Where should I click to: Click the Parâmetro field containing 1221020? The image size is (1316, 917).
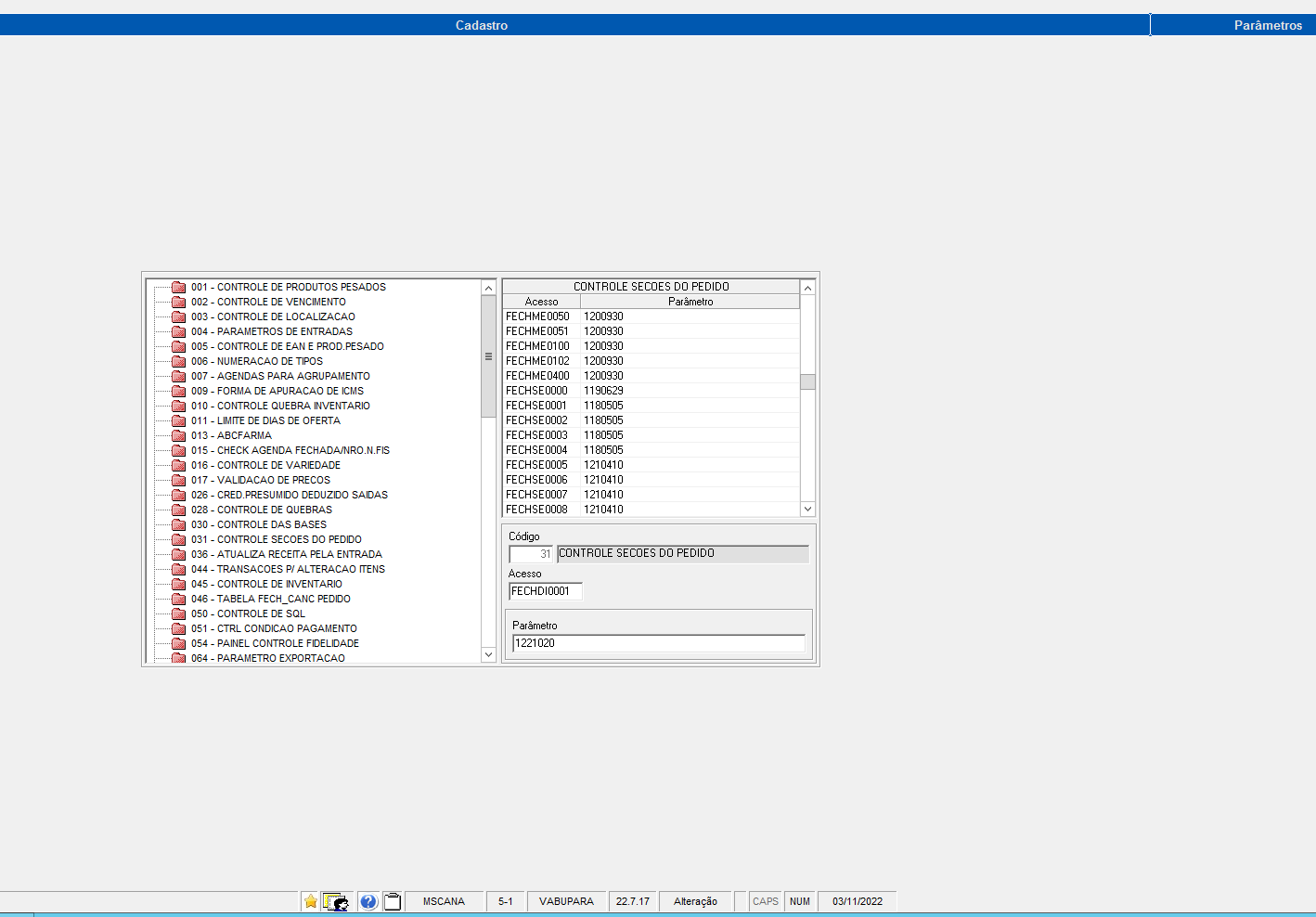click(659, 643)
